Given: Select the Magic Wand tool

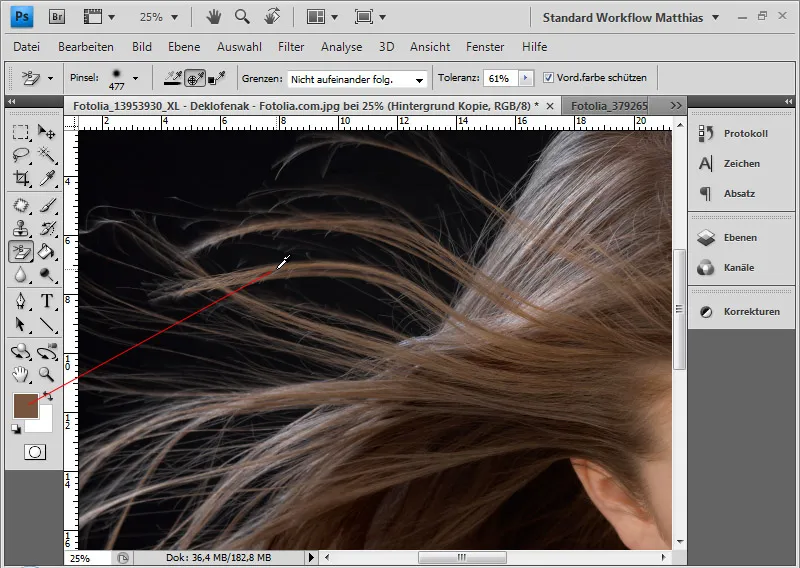Looking at the screenshot, I should click(x=46, y=155).
